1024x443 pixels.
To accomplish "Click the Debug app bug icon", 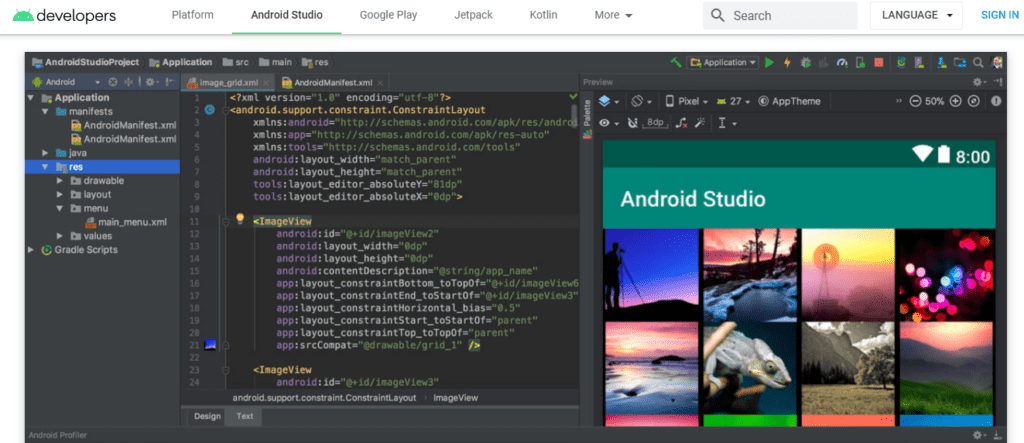I will coord(806,63).
